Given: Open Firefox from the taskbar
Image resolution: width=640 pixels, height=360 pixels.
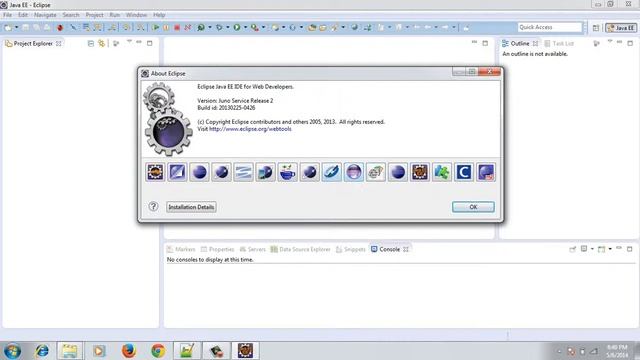Looking at the screenshot, I should (x=129, y=351).
